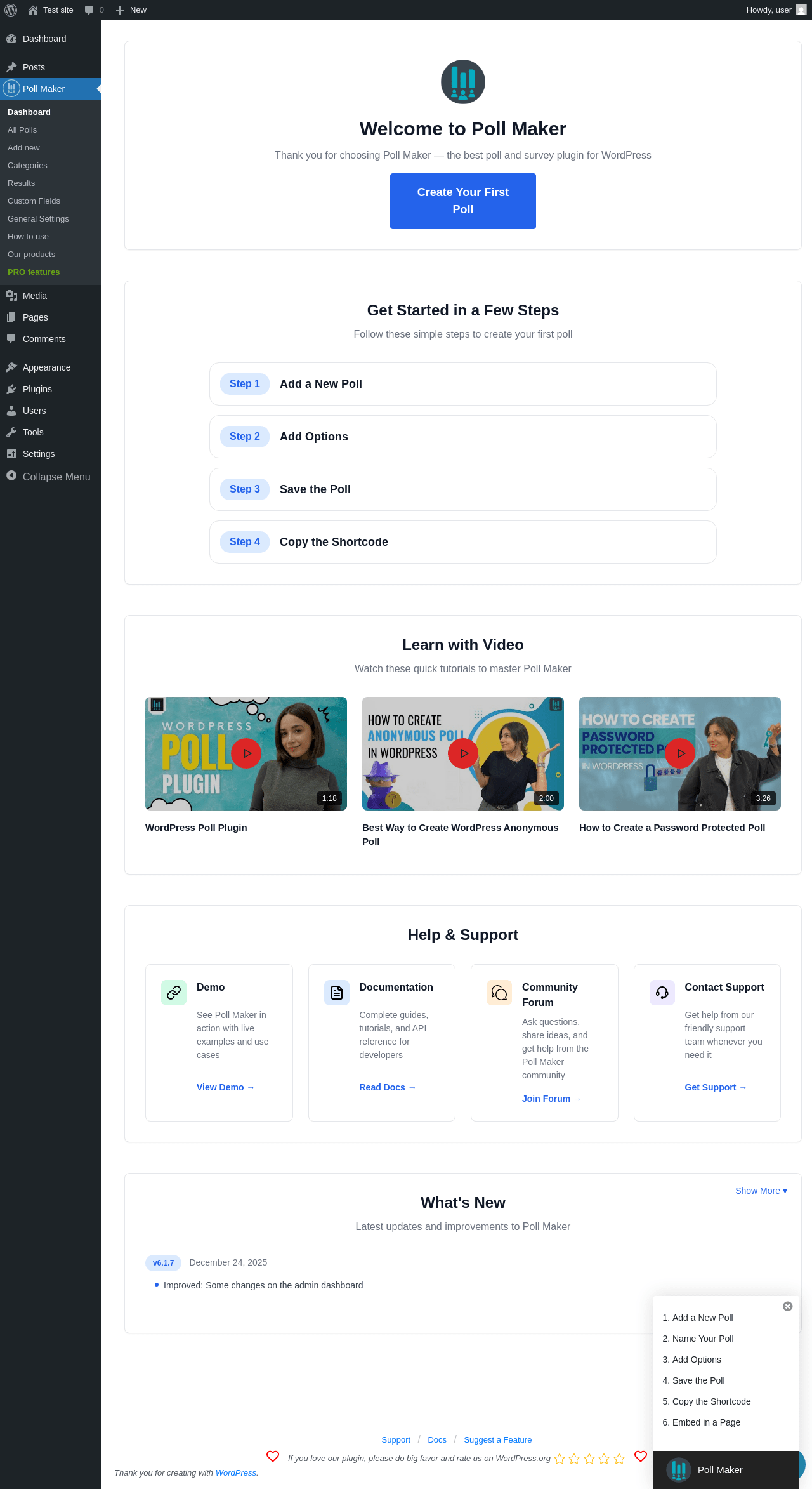Collapse the admin sidebar menu
The width and height of the screenshot is (812, 1489).
(x=51, y=477)
